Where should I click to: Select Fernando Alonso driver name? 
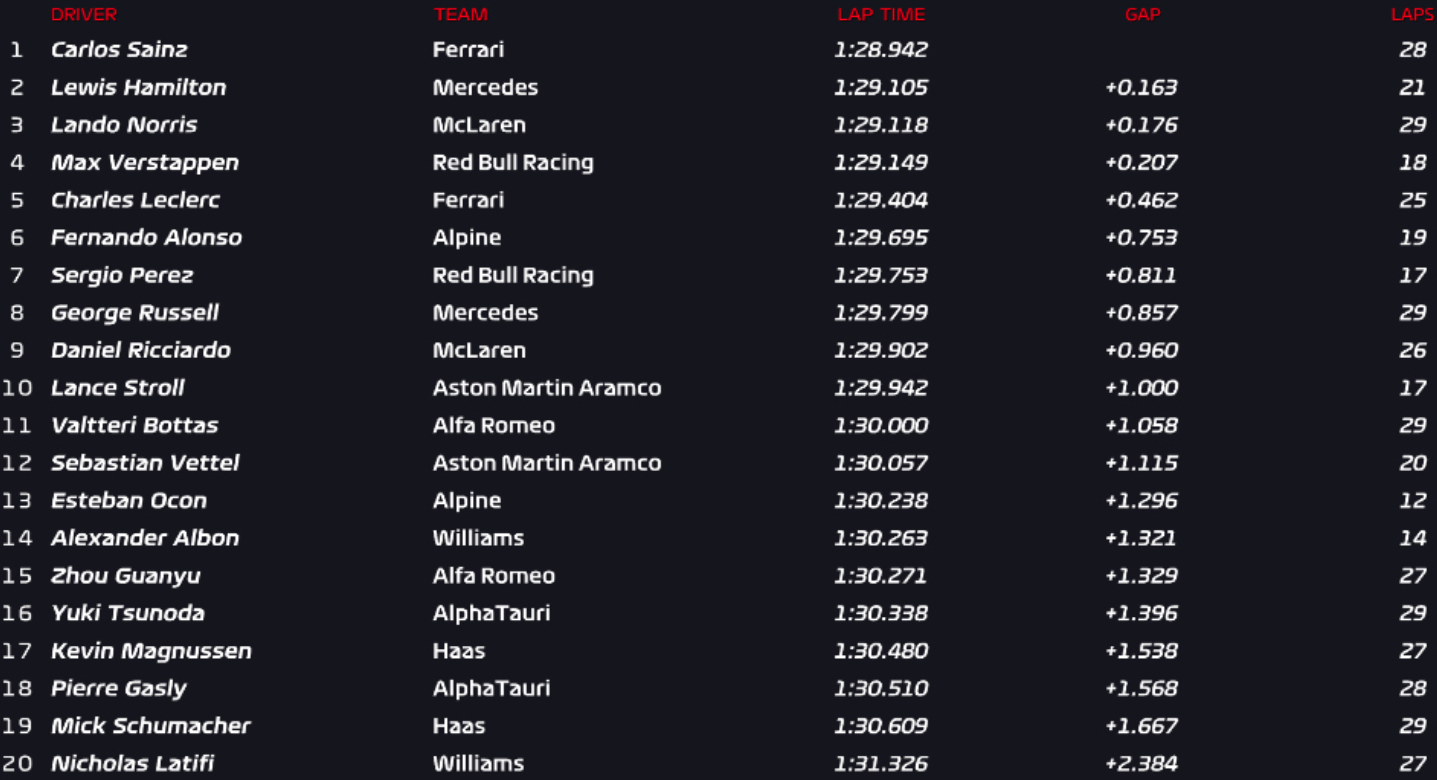[x=146, y=237]
